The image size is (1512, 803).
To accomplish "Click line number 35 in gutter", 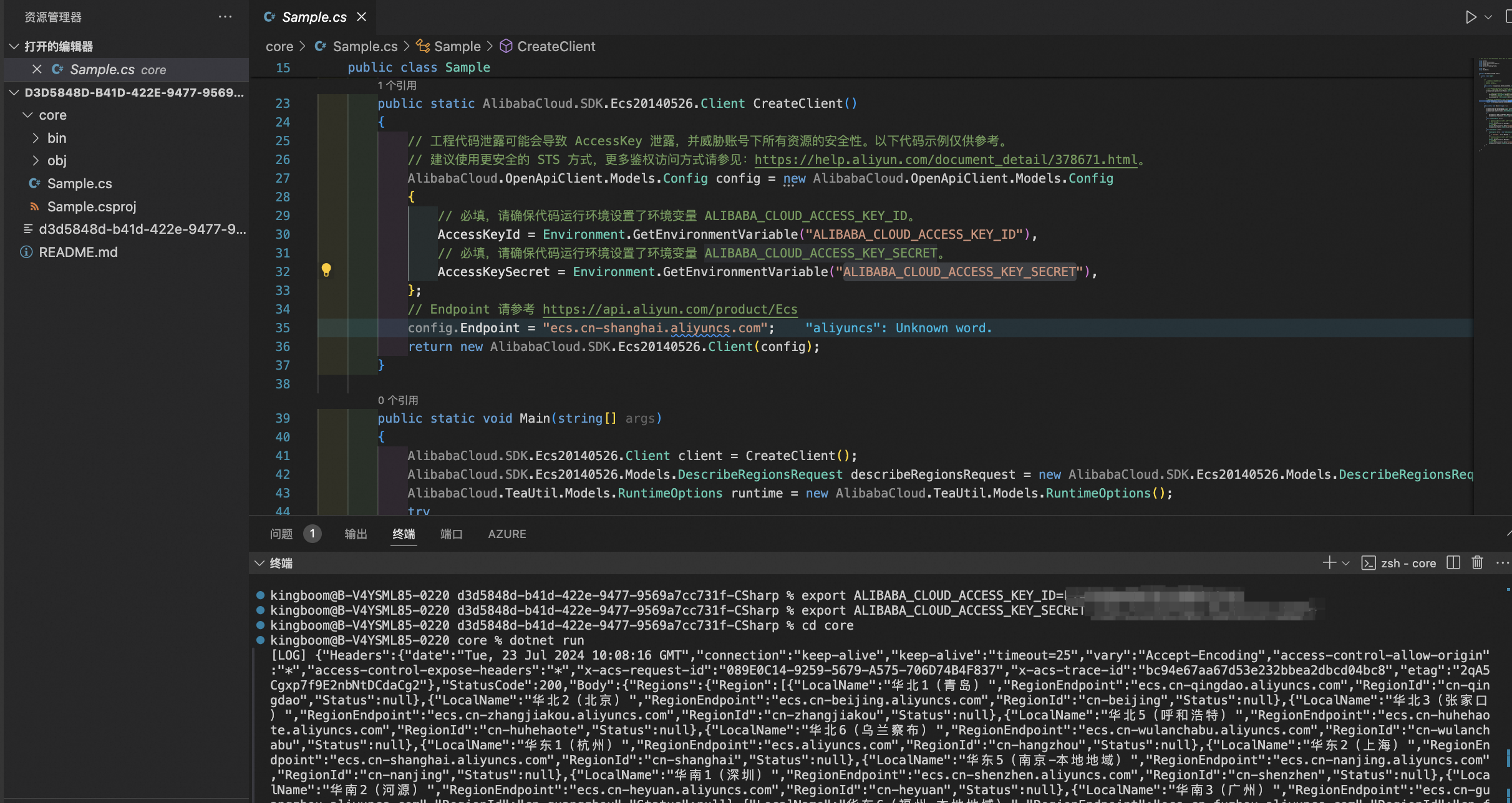I will [x=283, y=328].
